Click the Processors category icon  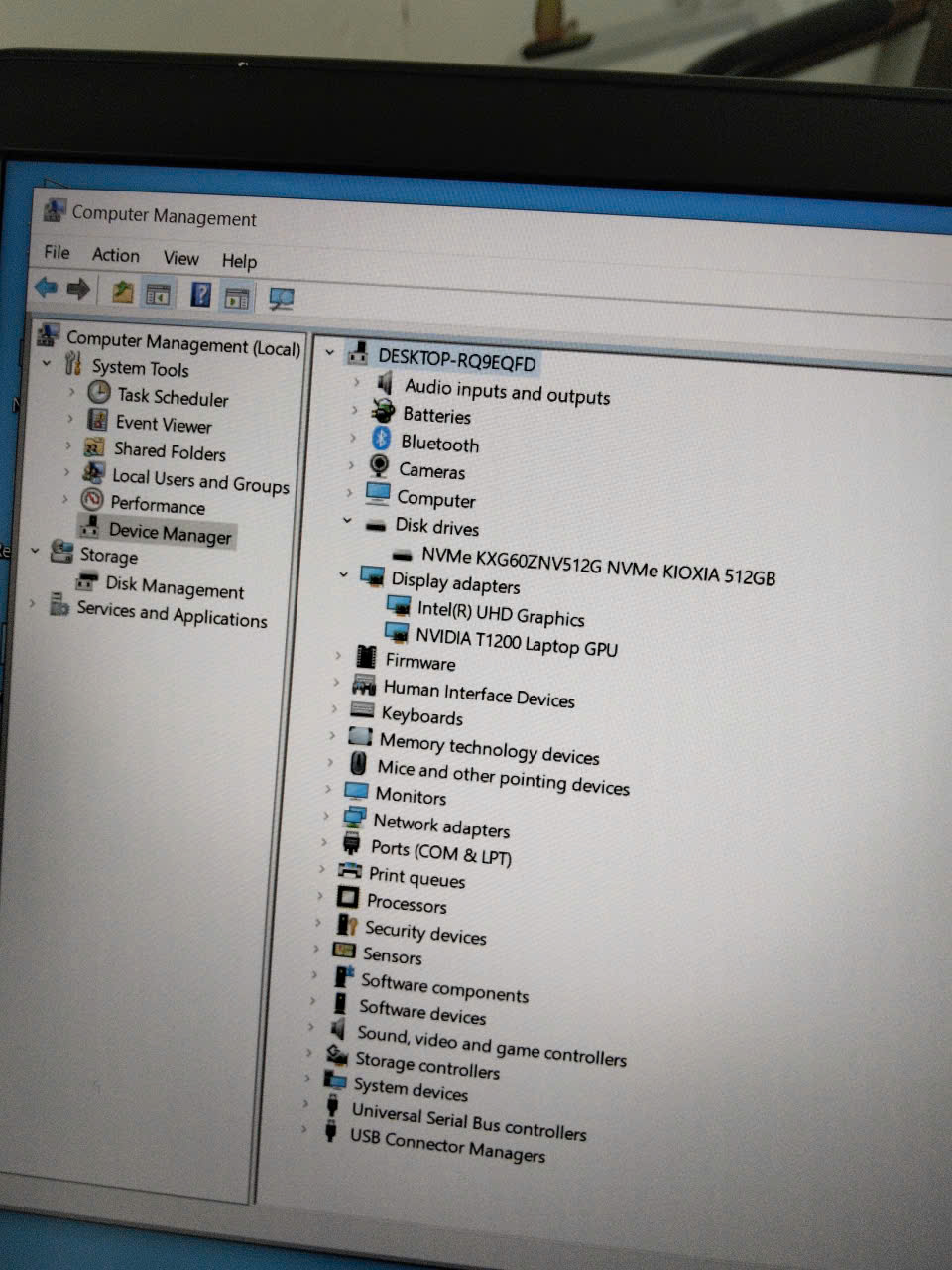coord(348,897)
